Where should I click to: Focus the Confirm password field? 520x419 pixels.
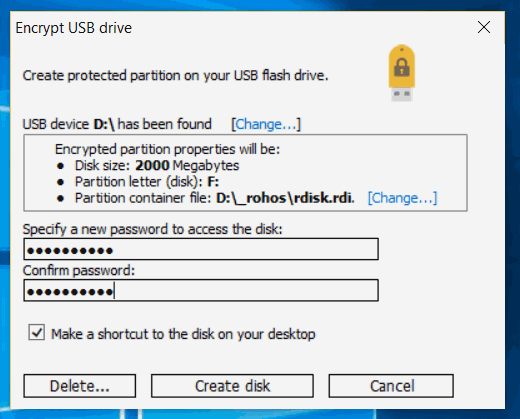(x=201, y=290)
